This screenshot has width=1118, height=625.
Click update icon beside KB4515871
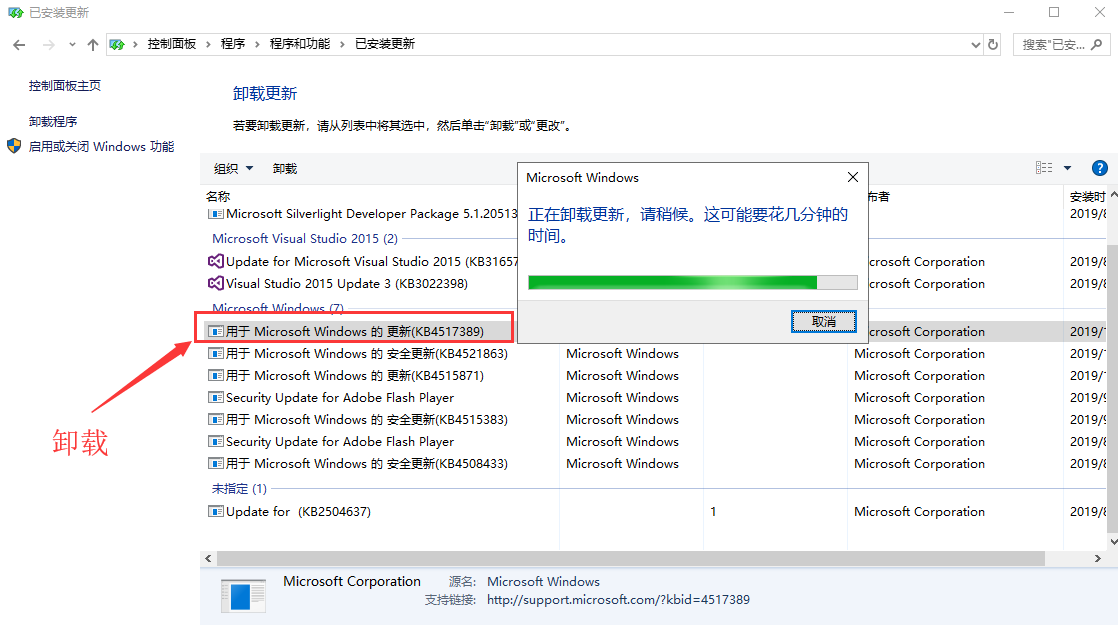tap(215, 376)
